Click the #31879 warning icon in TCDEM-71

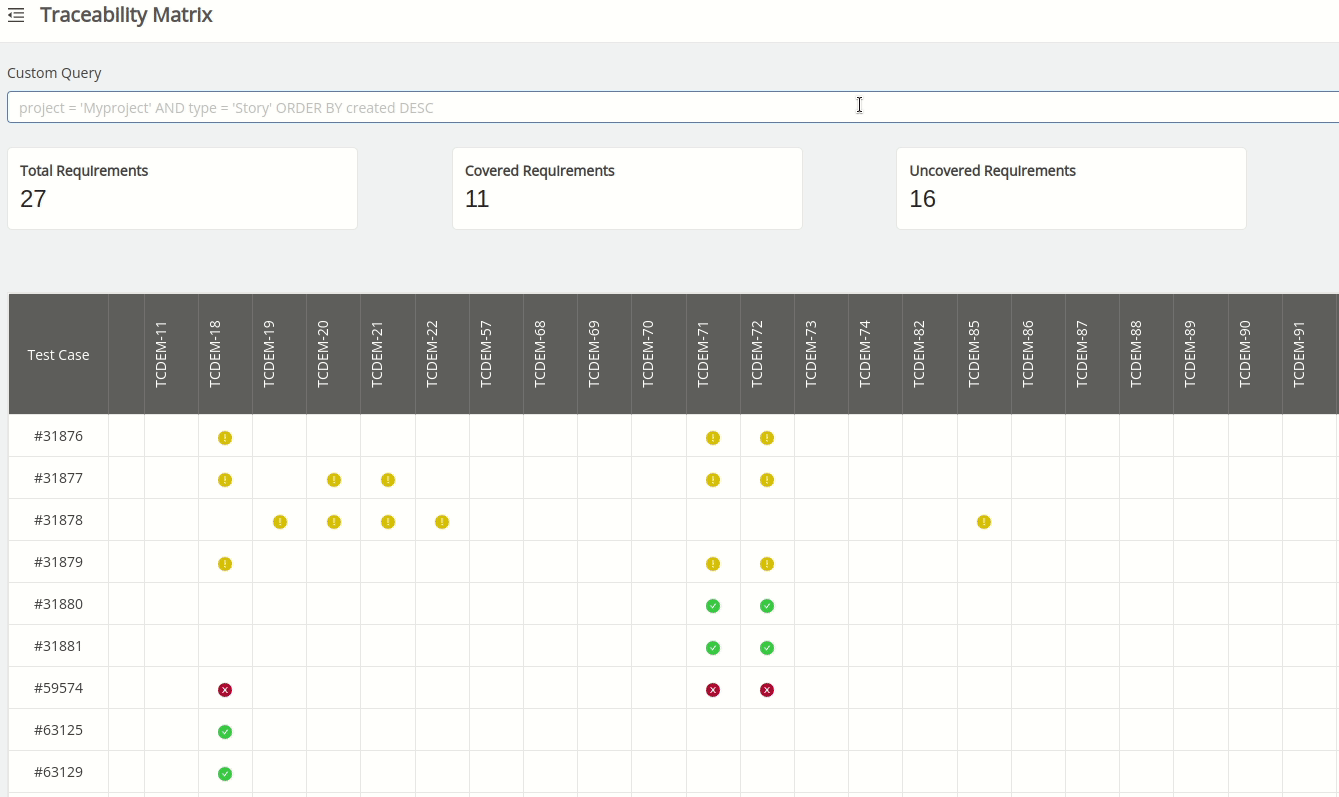click(713, 564)
